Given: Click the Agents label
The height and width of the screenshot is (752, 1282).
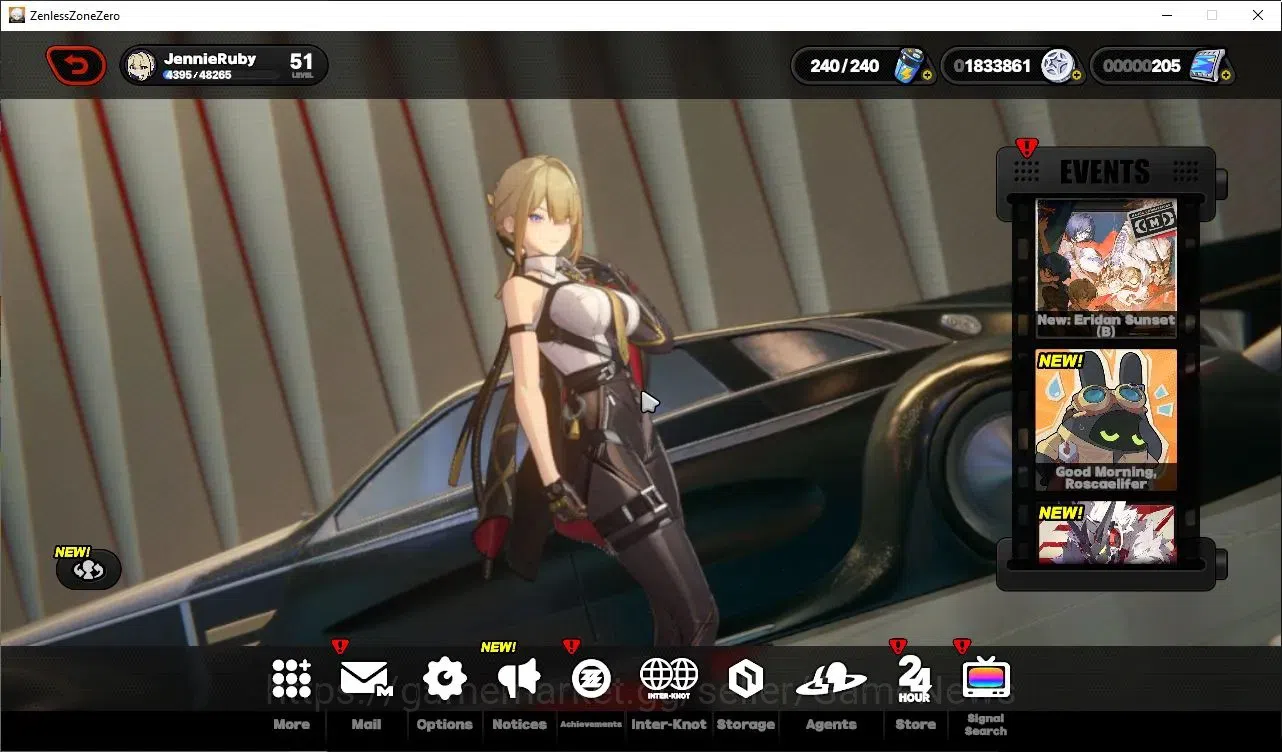Looking at the screenshot, I should (x=831, y=724).
